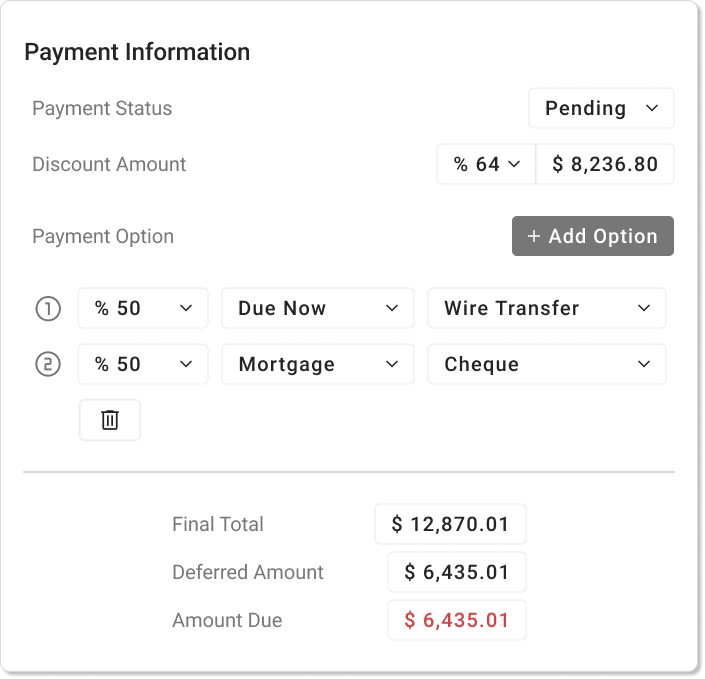The width and height of the screenshot is (705, 679).
Task: Open the Due Now timing dropdown
Action: (x=317, y=309)
